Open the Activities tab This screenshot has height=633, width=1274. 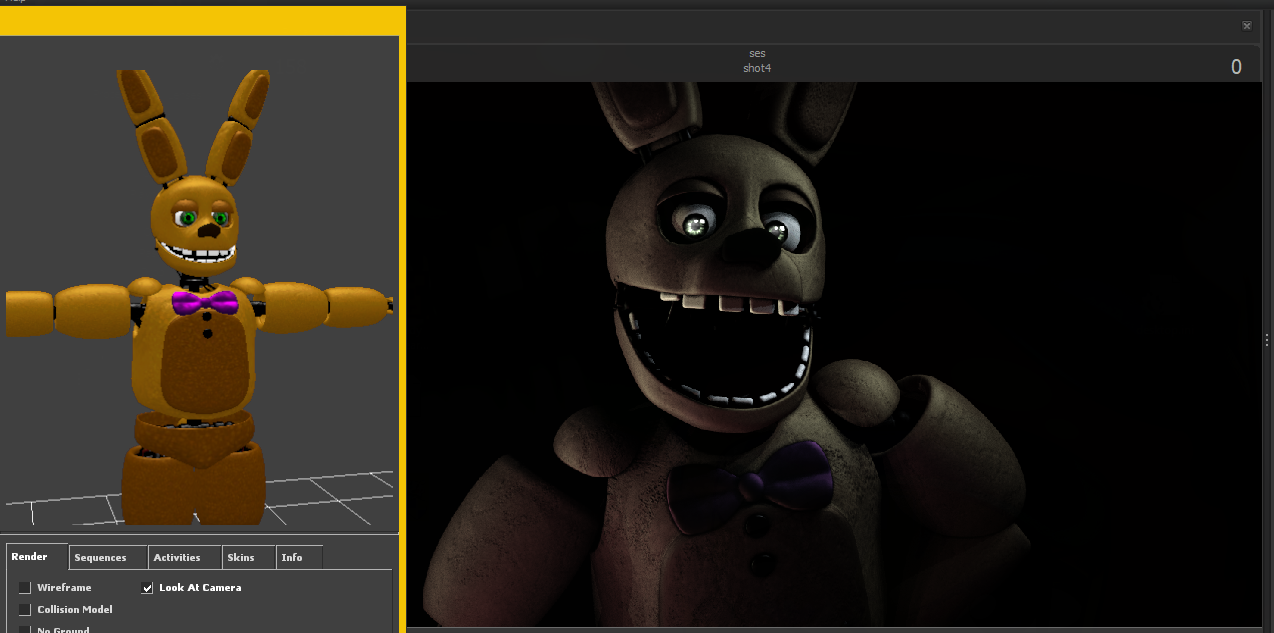tap(185, 557)
